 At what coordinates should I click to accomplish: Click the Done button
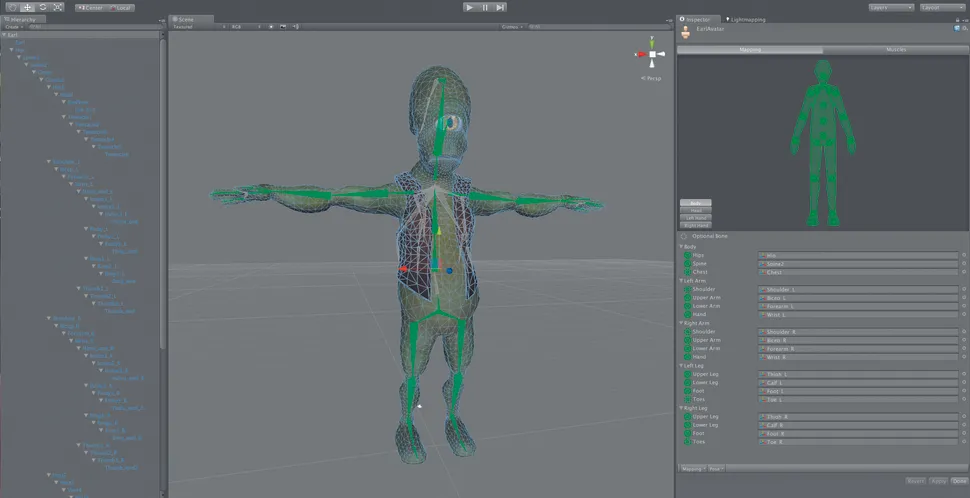[959, 480]
